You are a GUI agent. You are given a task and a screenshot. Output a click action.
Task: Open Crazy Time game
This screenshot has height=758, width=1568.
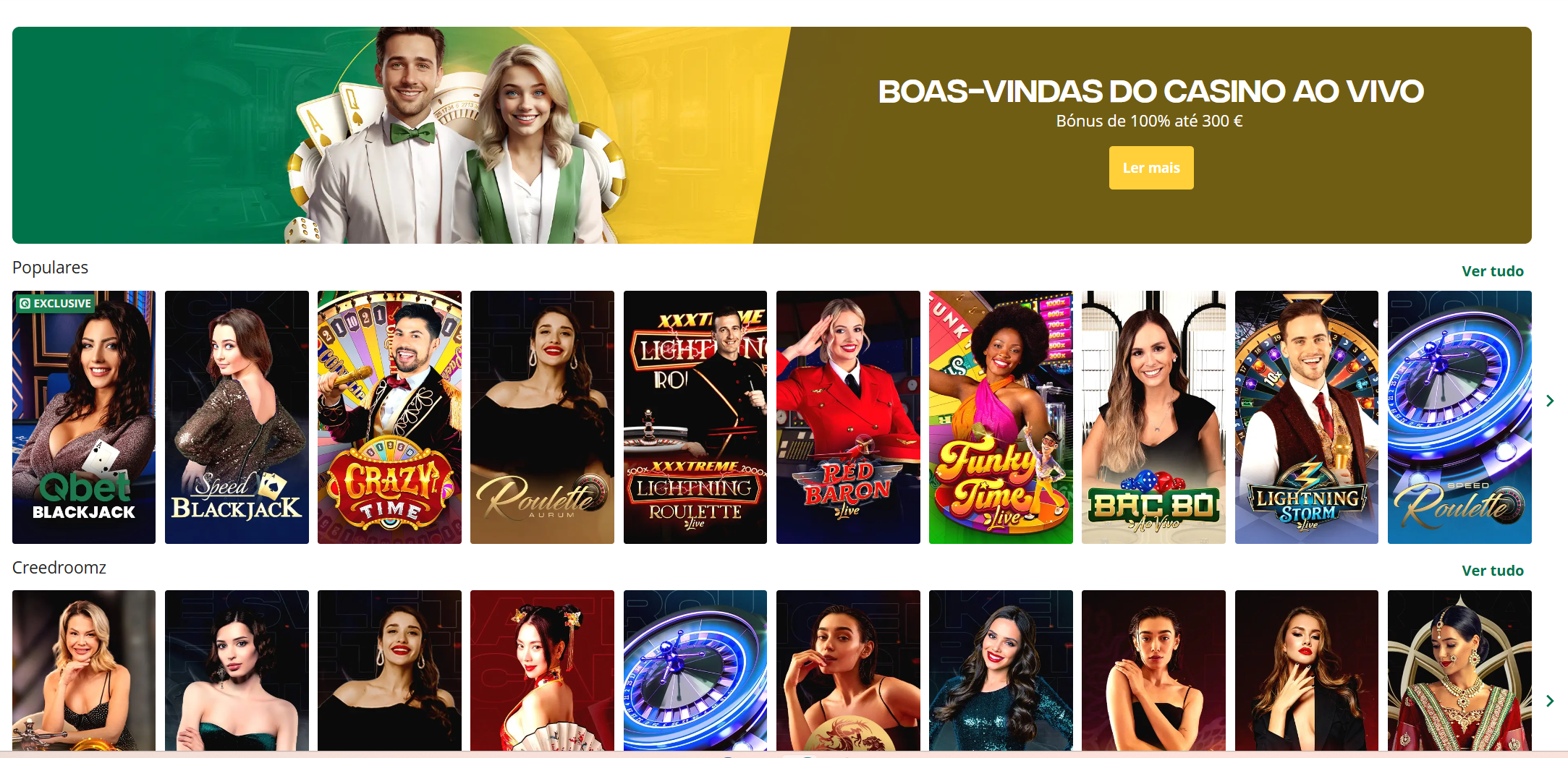point(389,417)
